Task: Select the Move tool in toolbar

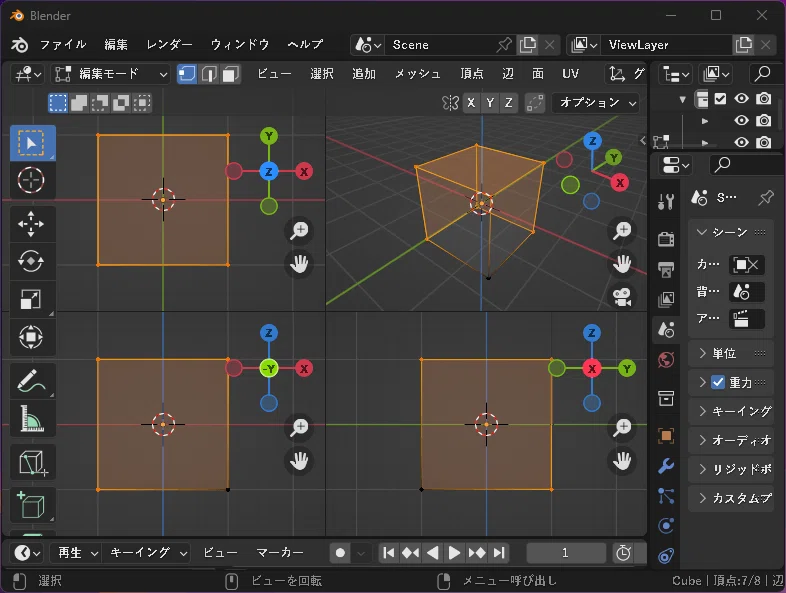Action: [31, 224]
